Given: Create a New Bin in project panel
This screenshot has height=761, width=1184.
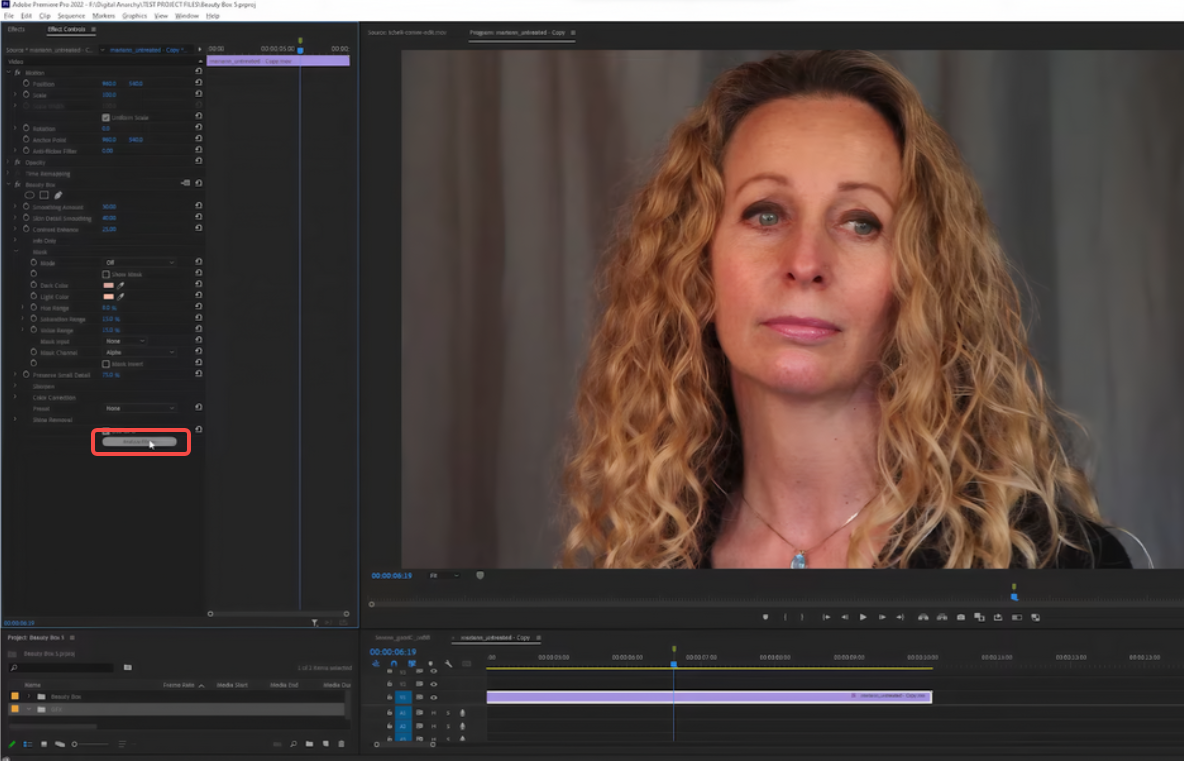Looking at the screenshot, I should coord(310,744).
